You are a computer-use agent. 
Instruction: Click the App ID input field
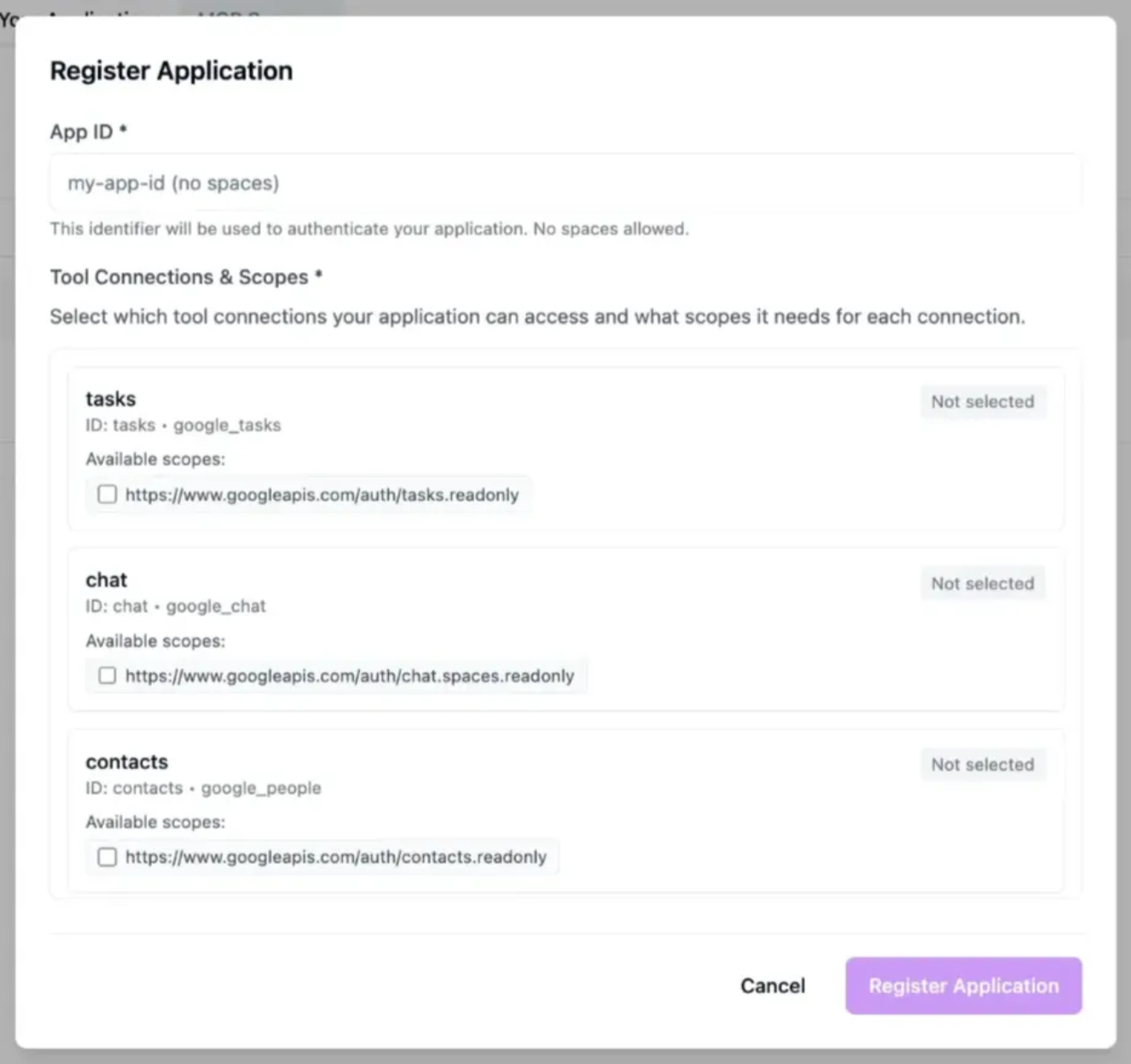[565, 183]
